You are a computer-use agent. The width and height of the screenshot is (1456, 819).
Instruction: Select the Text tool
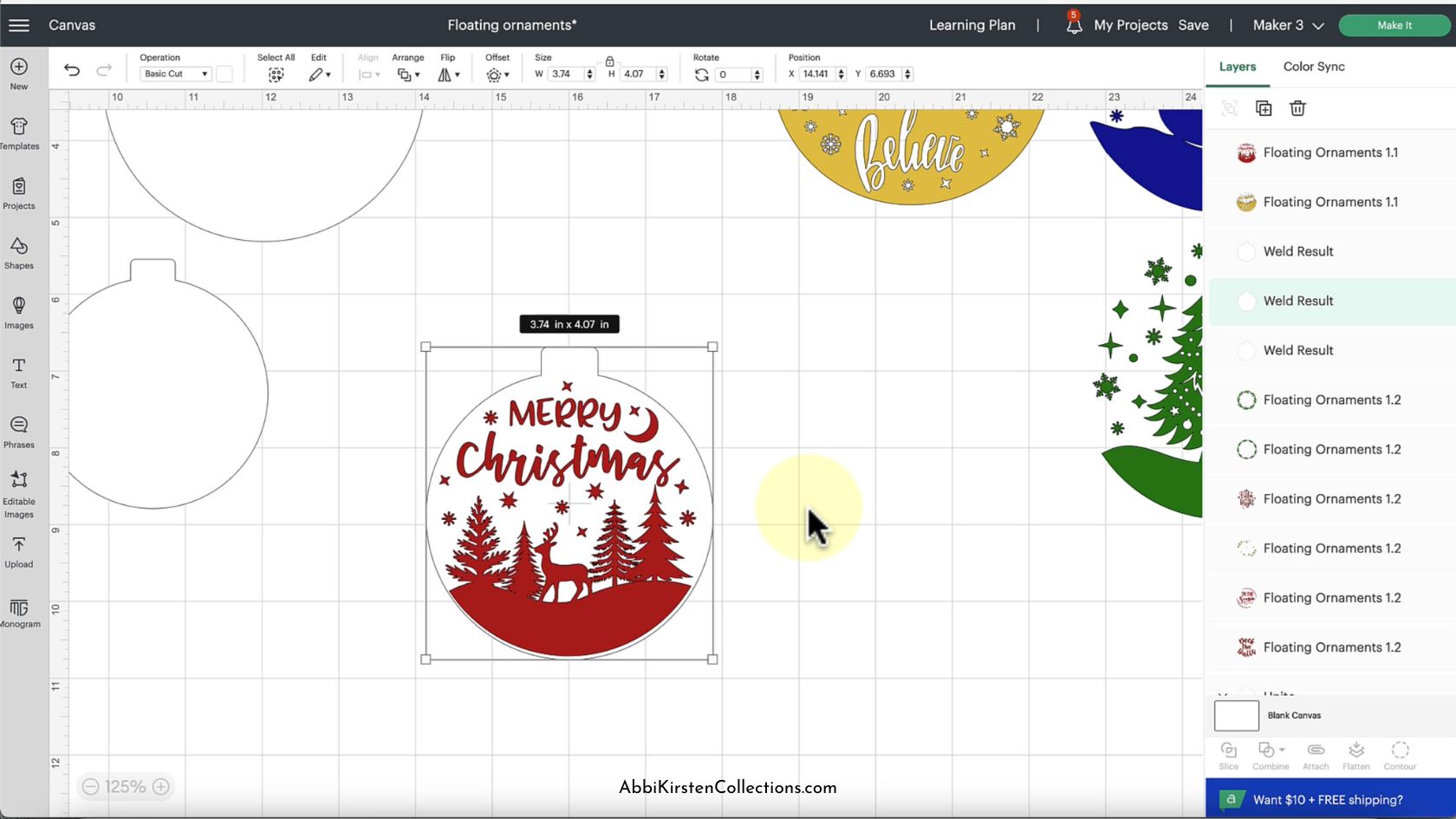19,373
